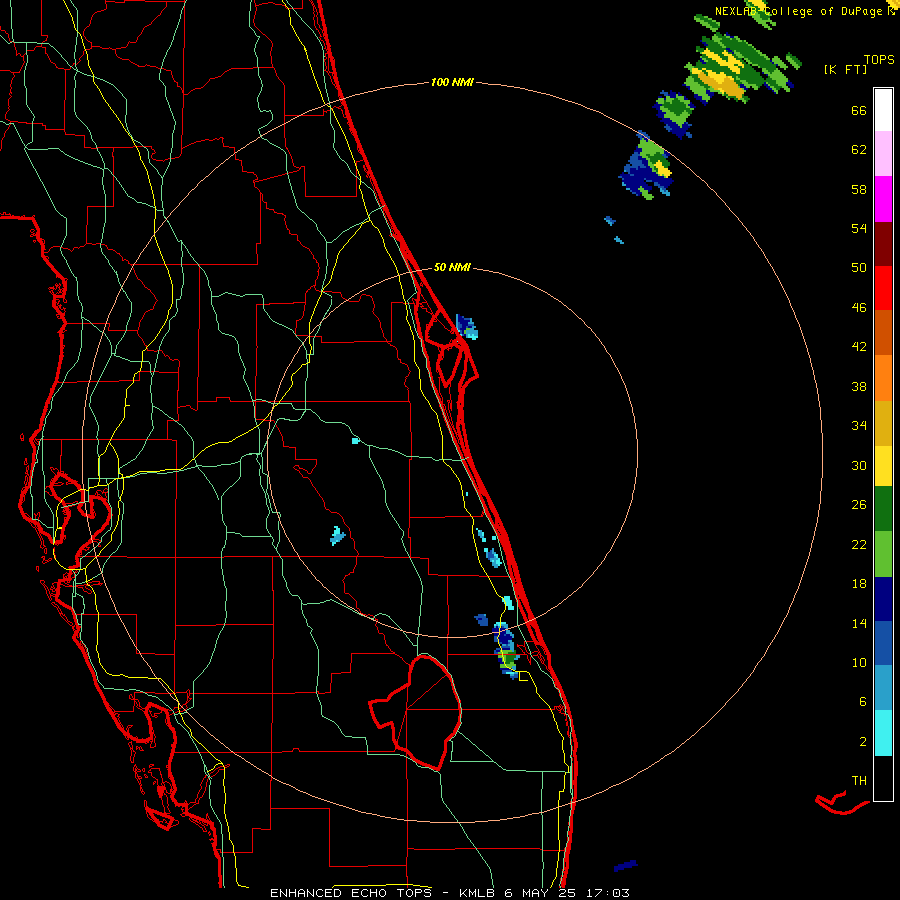
Task: Click legend value '42'
Action: [859, 347]
